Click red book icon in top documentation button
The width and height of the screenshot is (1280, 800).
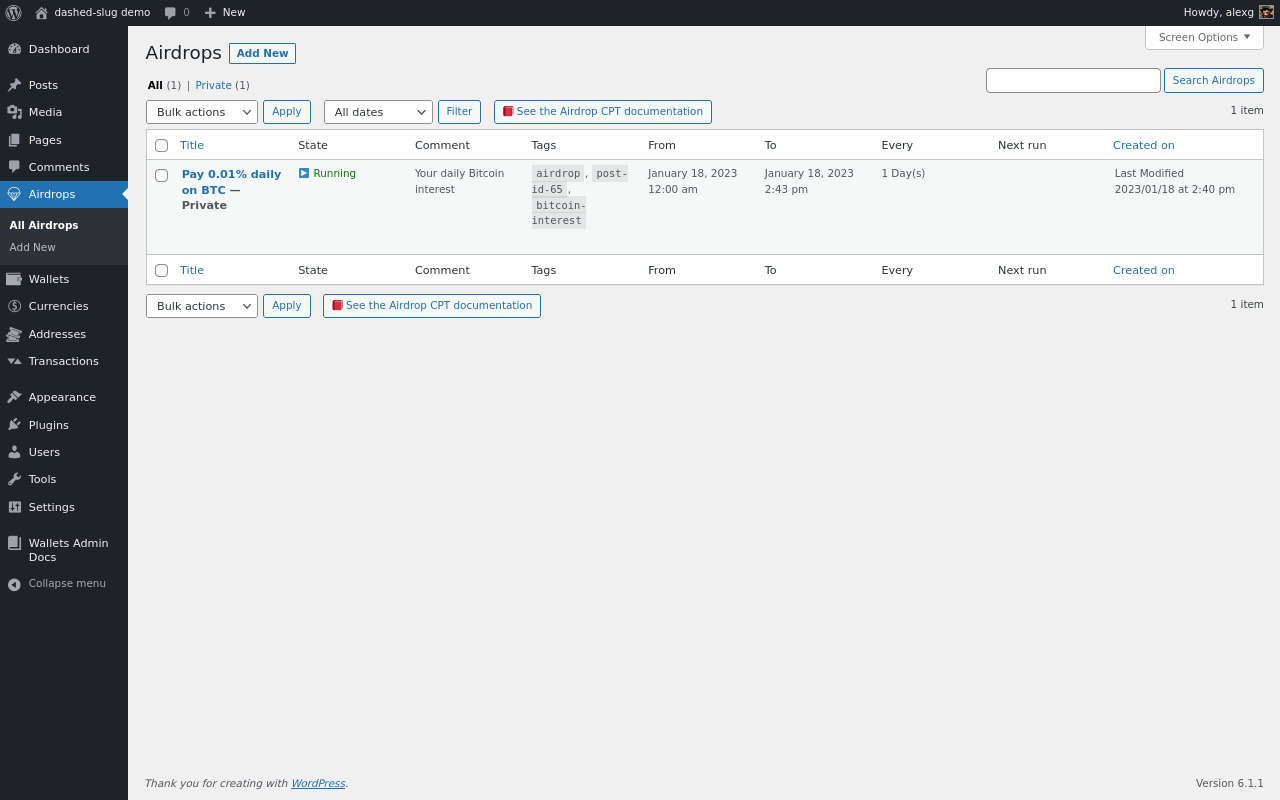(508, 112)
